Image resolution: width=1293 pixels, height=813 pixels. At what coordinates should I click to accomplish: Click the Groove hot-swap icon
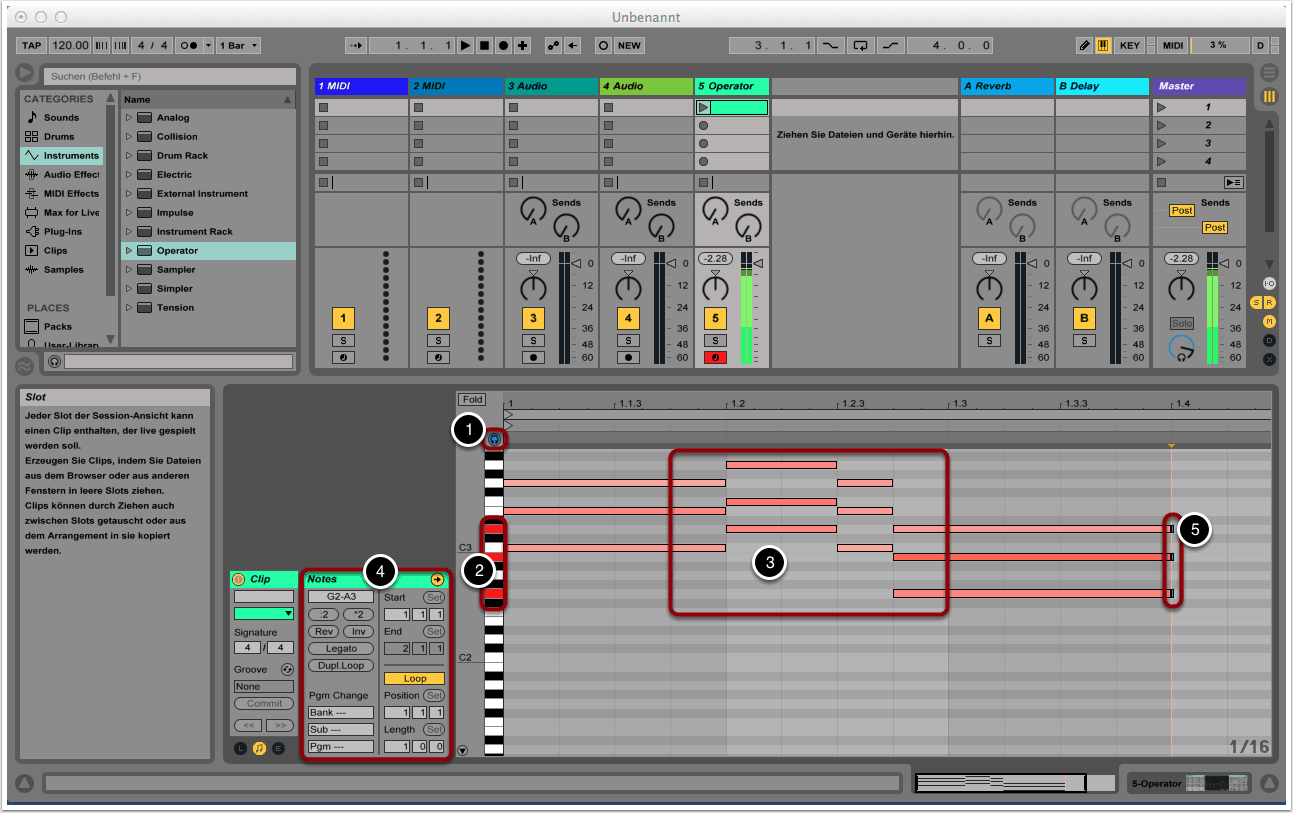(x=287, y=669)
